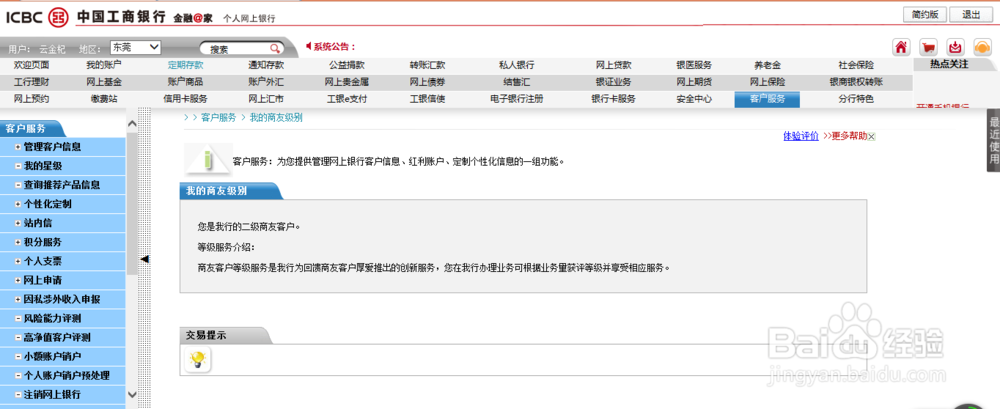Viewport: 1000px width, 409px height.
Task: Open the home page house icon
Action: click(x=901, y=47)
